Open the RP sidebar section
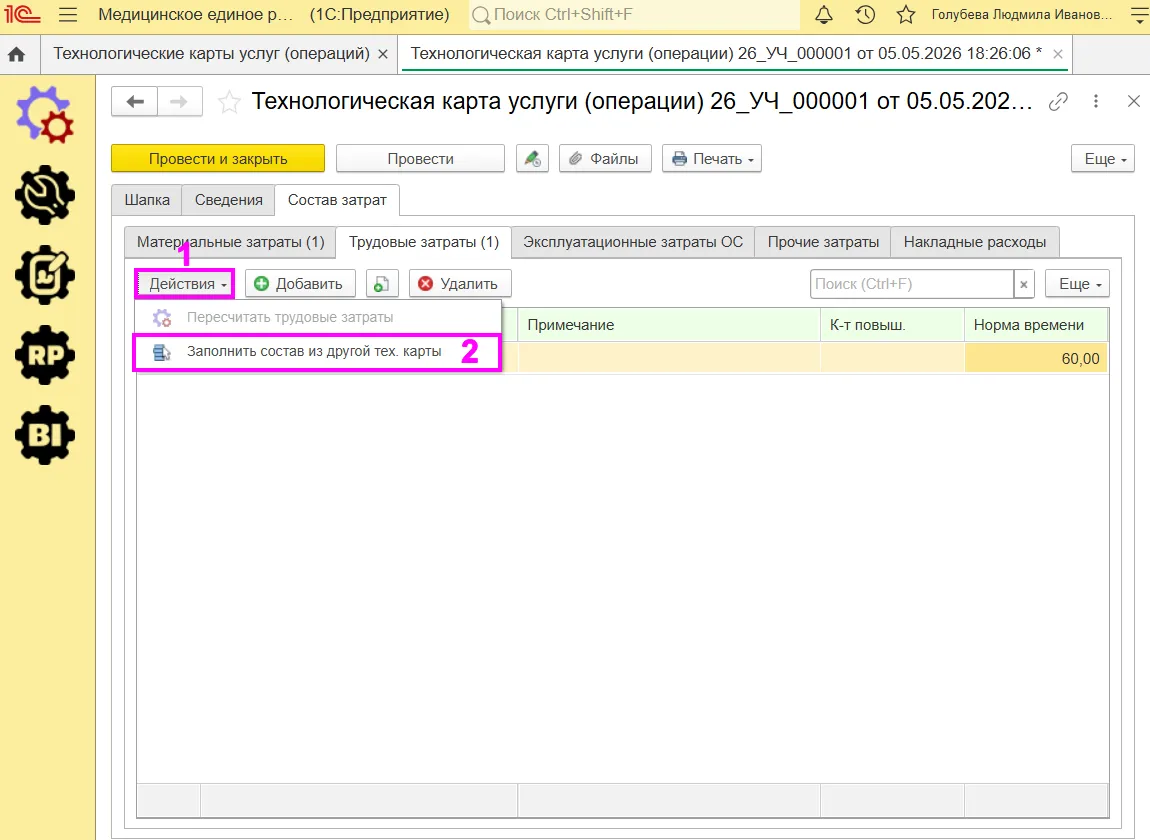 click(45, 355)
